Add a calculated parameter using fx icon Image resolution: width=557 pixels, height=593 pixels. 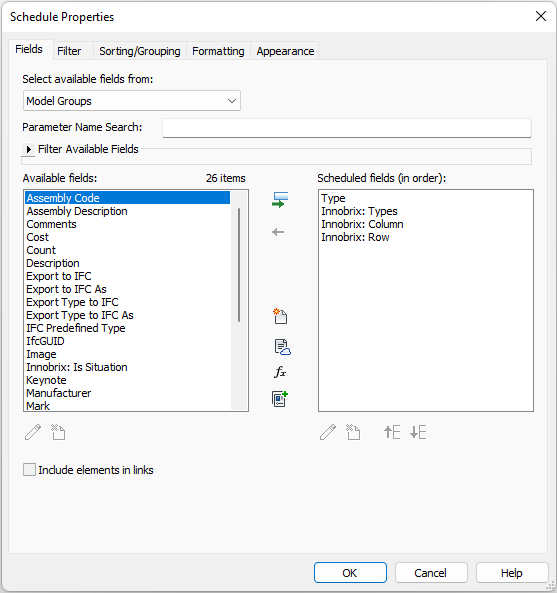pyautogui.click(x=280, y=373)
